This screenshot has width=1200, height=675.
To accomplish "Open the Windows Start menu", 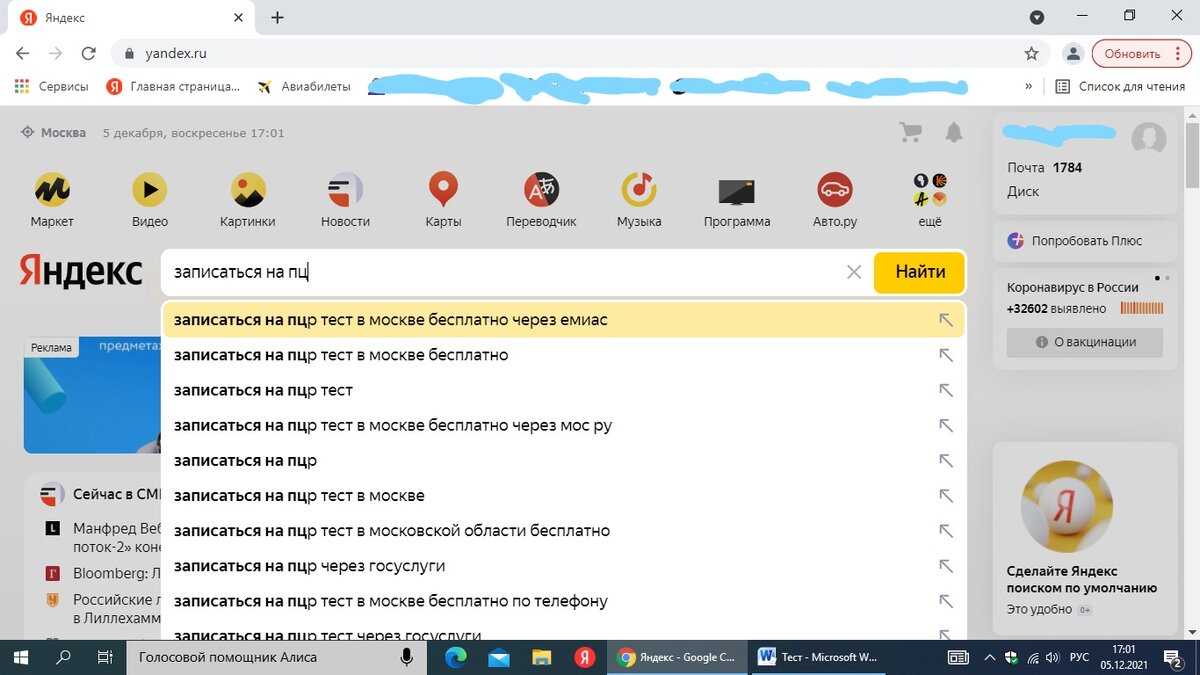I will coord(20,657).
